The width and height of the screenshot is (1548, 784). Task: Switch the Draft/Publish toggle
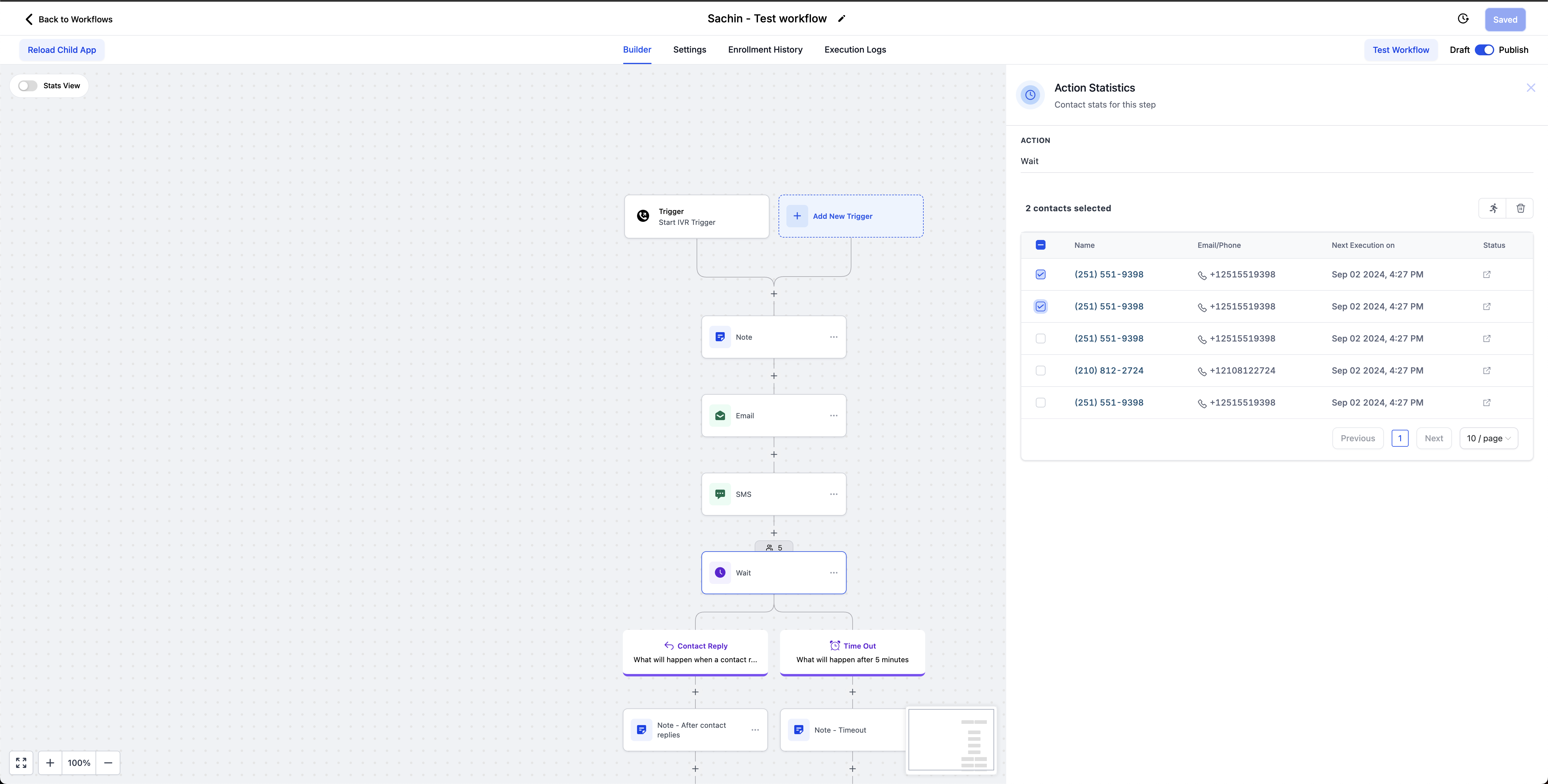click(x=1484, y=50)
